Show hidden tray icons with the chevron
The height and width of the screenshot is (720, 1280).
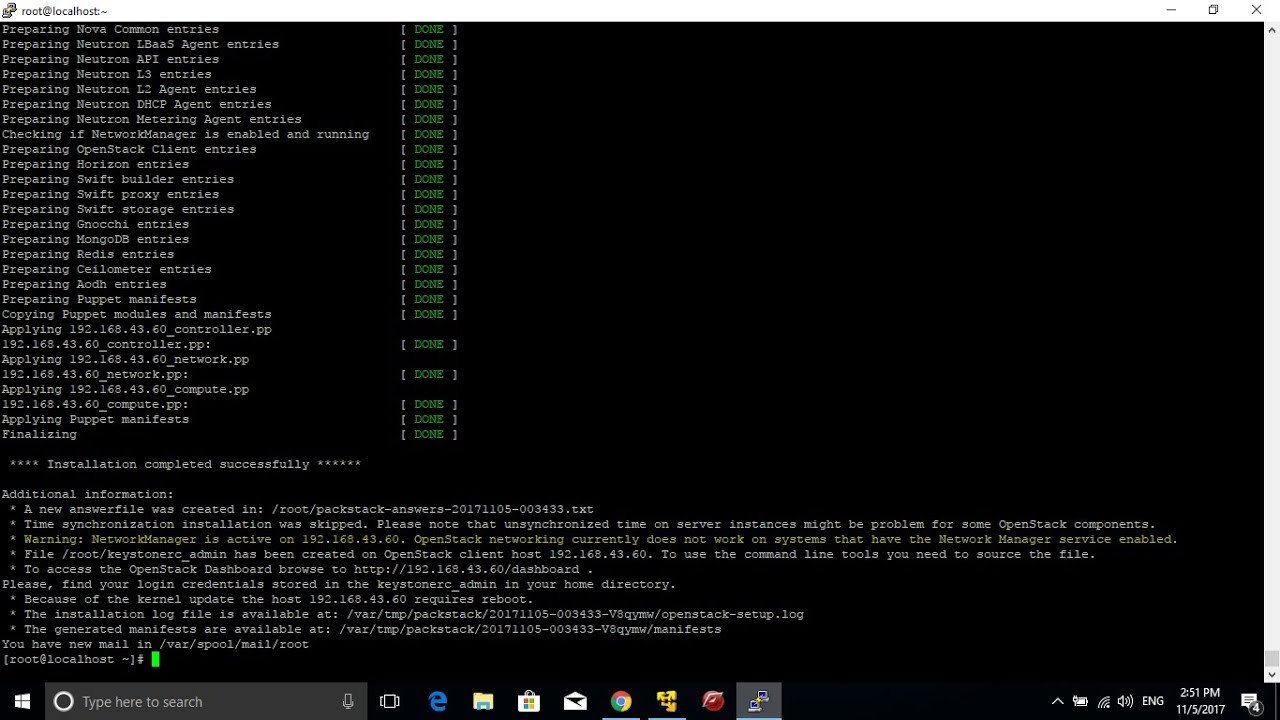pos(1057,702)
